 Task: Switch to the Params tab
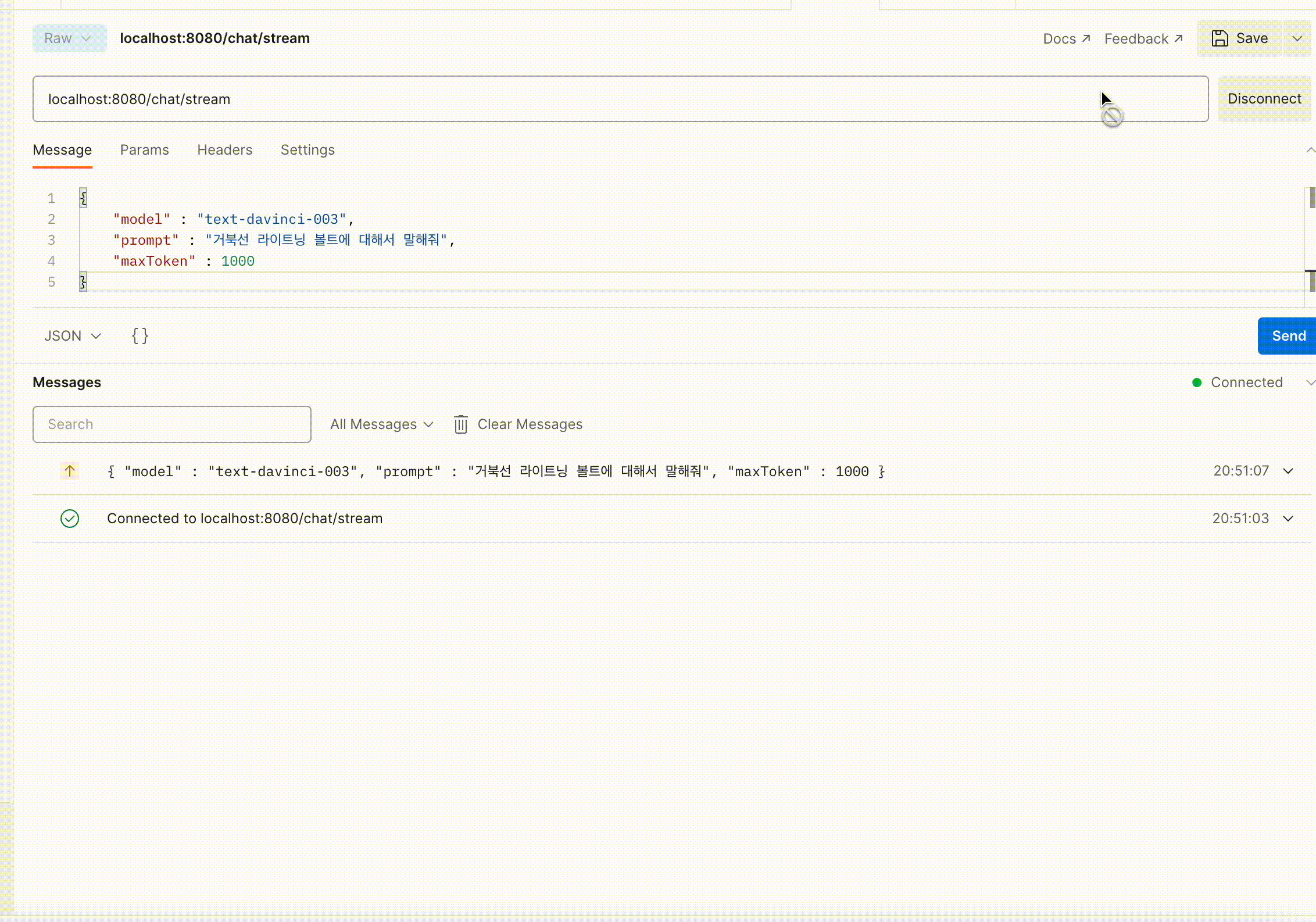[x=144, y=150]
